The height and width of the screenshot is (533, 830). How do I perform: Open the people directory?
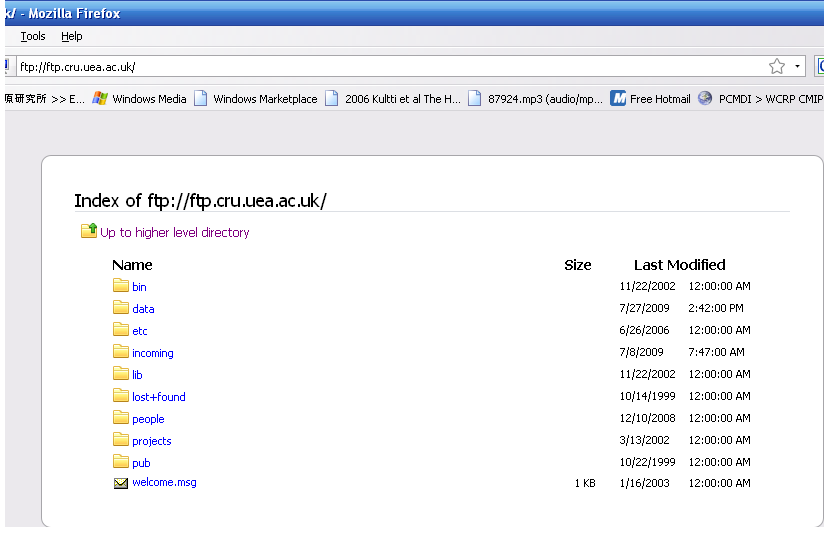(148, 419)
